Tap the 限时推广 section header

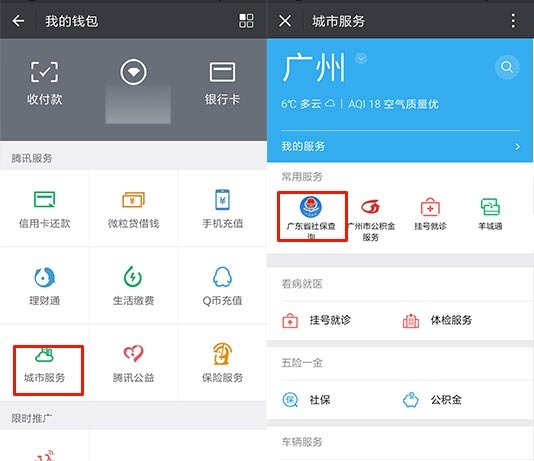pyautogui.click(x=32, y=418)
